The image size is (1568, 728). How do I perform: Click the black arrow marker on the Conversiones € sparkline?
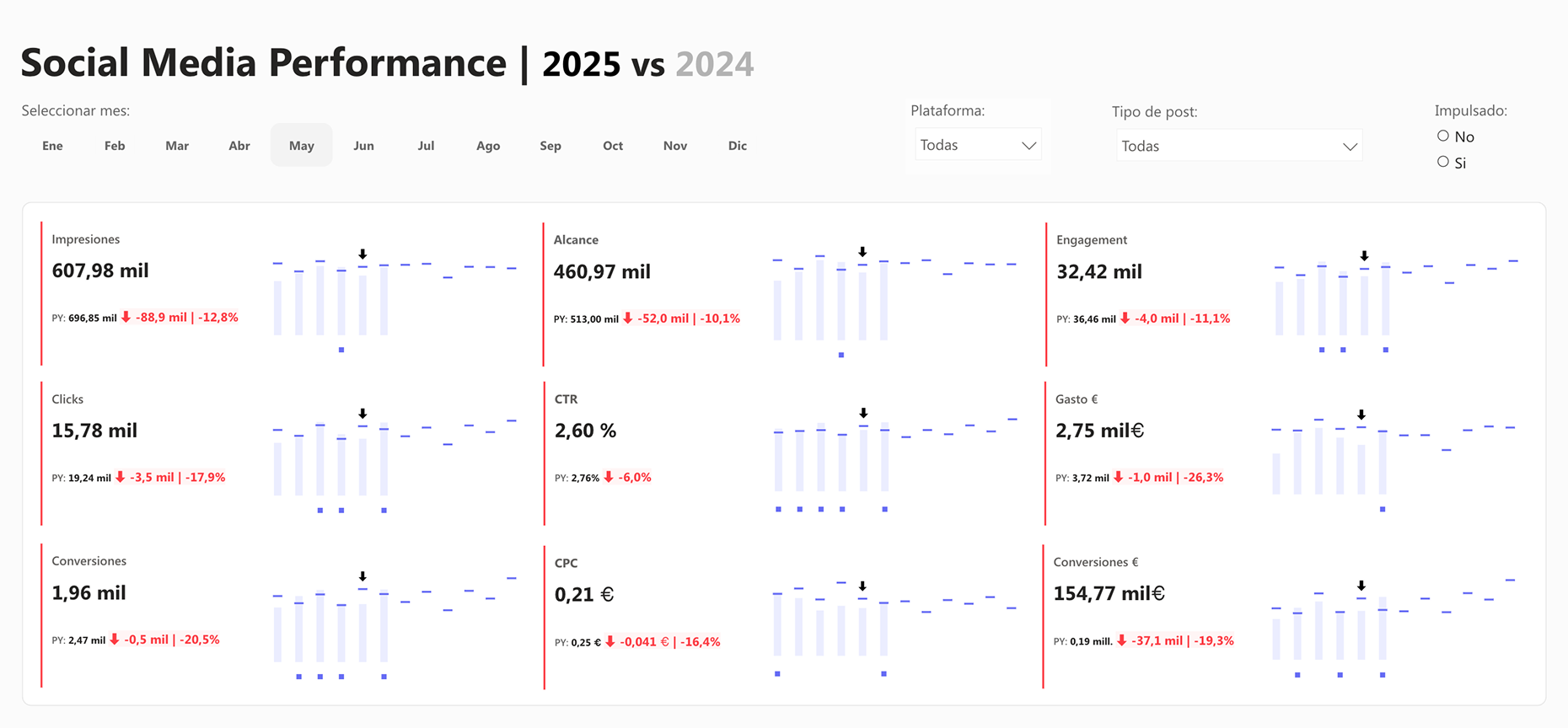(1361, 583)
